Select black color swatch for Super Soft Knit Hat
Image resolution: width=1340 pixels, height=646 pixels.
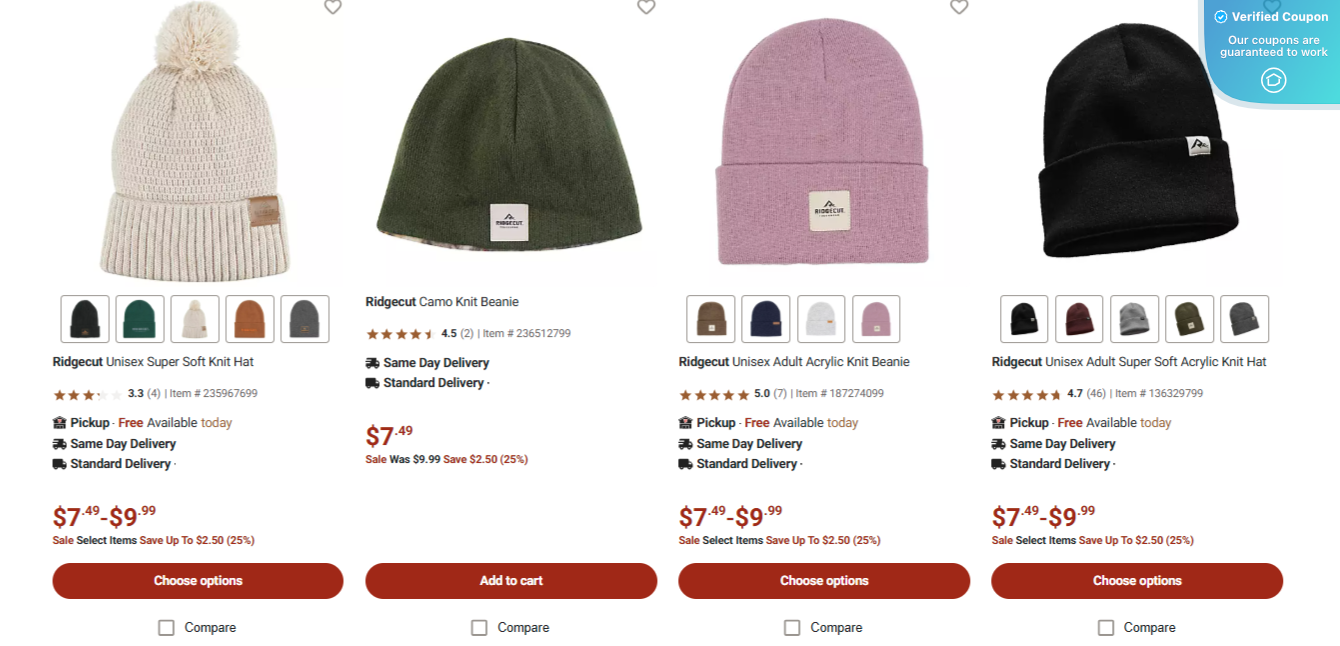coord(85,319)
